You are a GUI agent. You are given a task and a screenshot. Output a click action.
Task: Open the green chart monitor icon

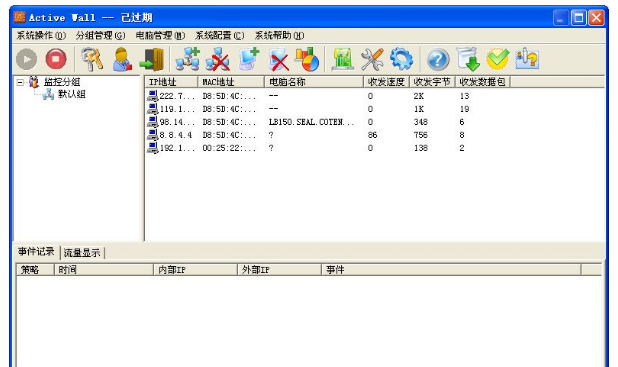tap(342, 59)
